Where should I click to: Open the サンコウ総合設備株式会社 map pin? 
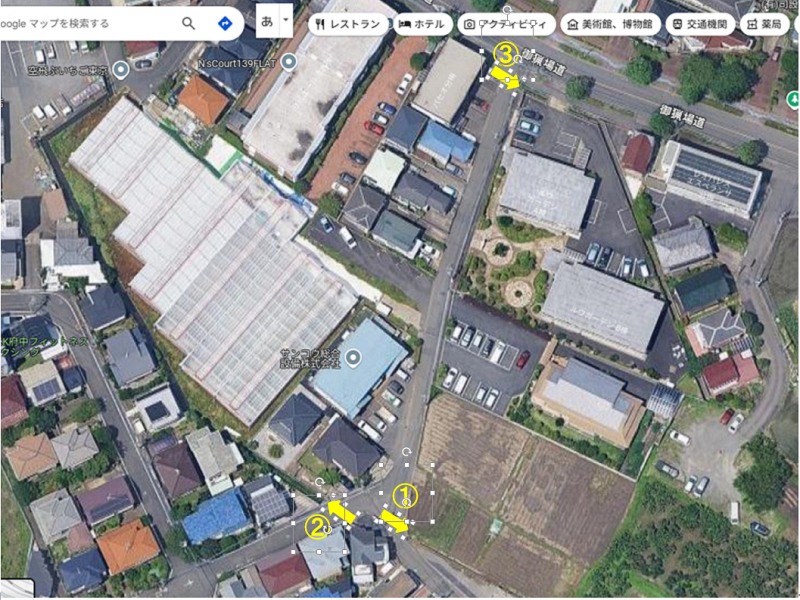(x=353, y=358)
